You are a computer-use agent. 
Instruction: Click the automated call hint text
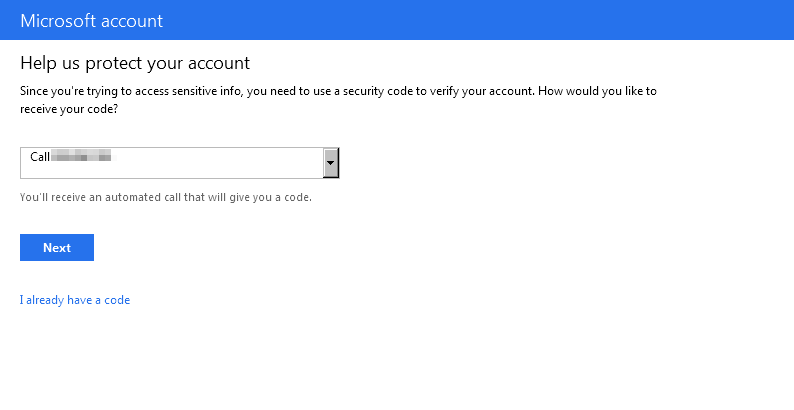pyautogui.click(x=166, y=197)
